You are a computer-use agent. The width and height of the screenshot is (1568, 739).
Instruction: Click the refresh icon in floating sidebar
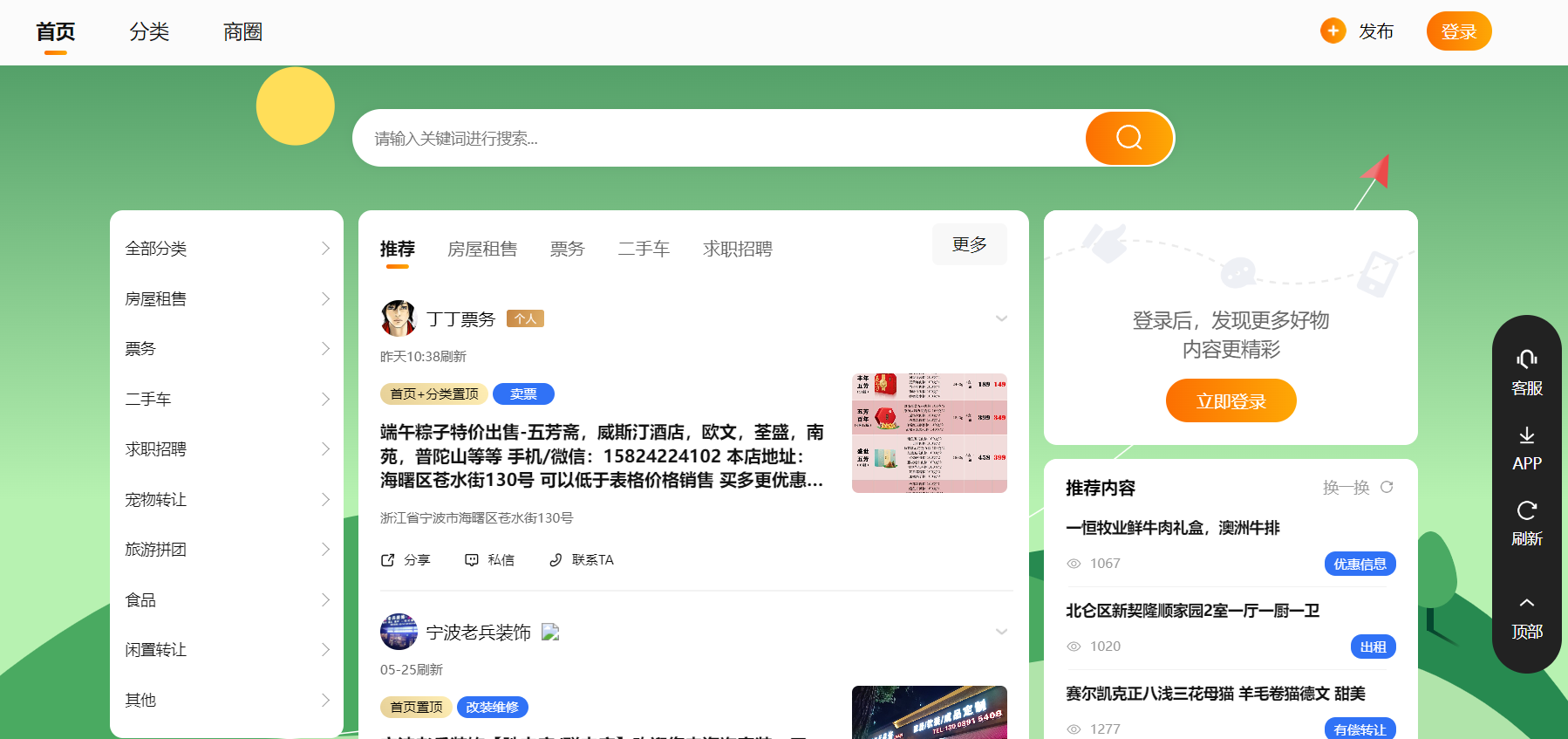tap(1526, 510)
